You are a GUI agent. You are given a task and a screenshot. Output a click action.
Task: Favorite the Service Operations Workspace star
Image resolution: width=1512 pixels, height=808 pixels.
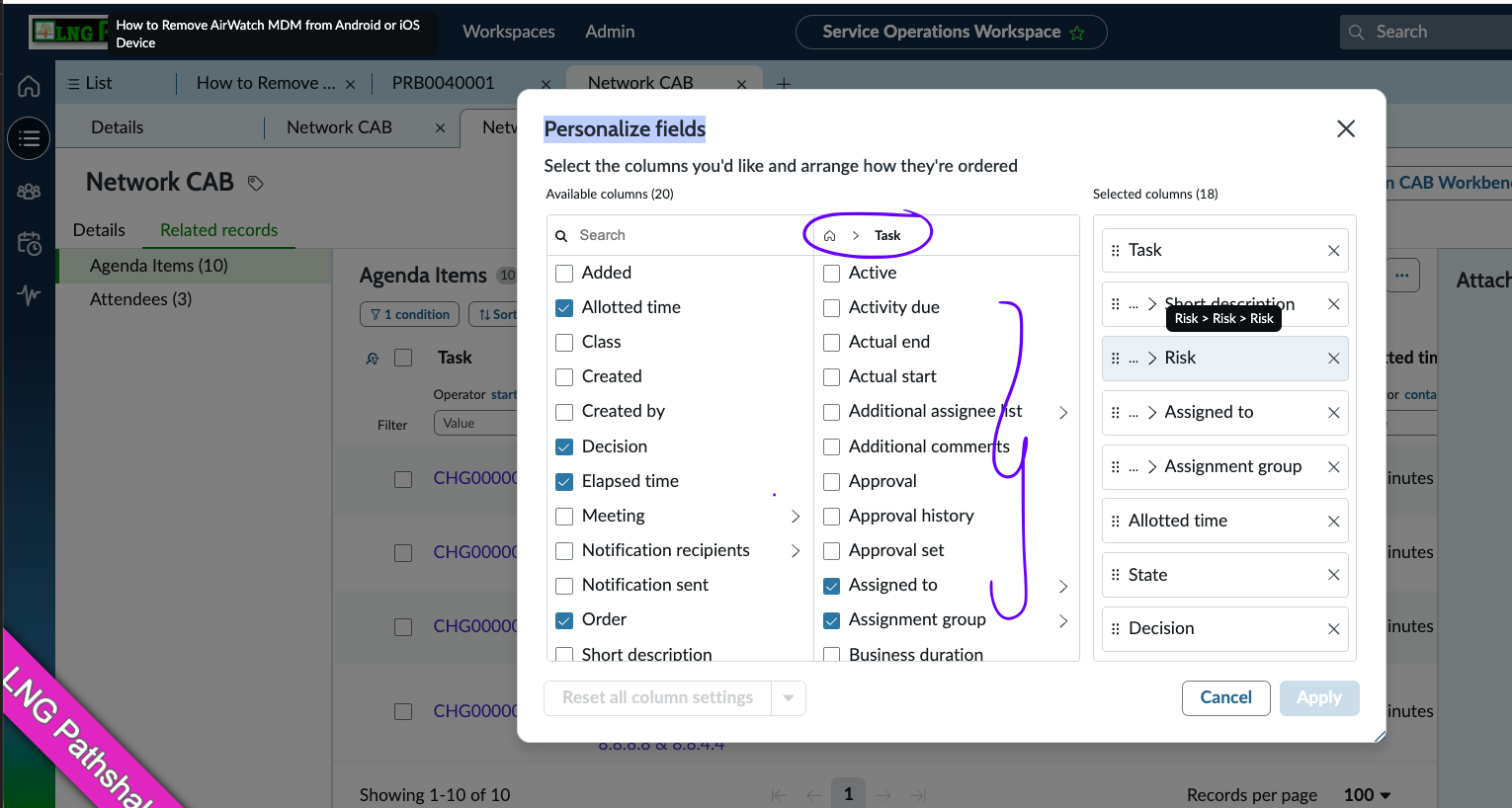pos(1077,33)
